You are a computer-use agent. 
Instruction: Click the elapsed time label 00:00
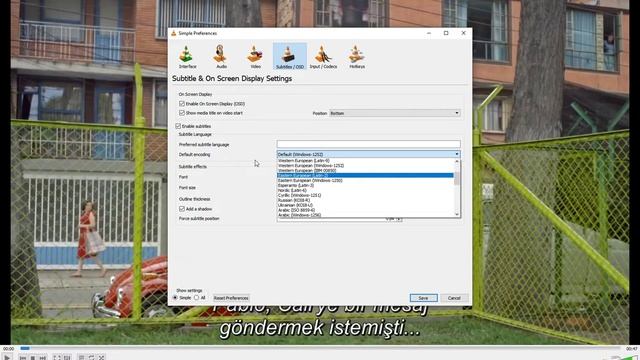[x=9, y=349]
